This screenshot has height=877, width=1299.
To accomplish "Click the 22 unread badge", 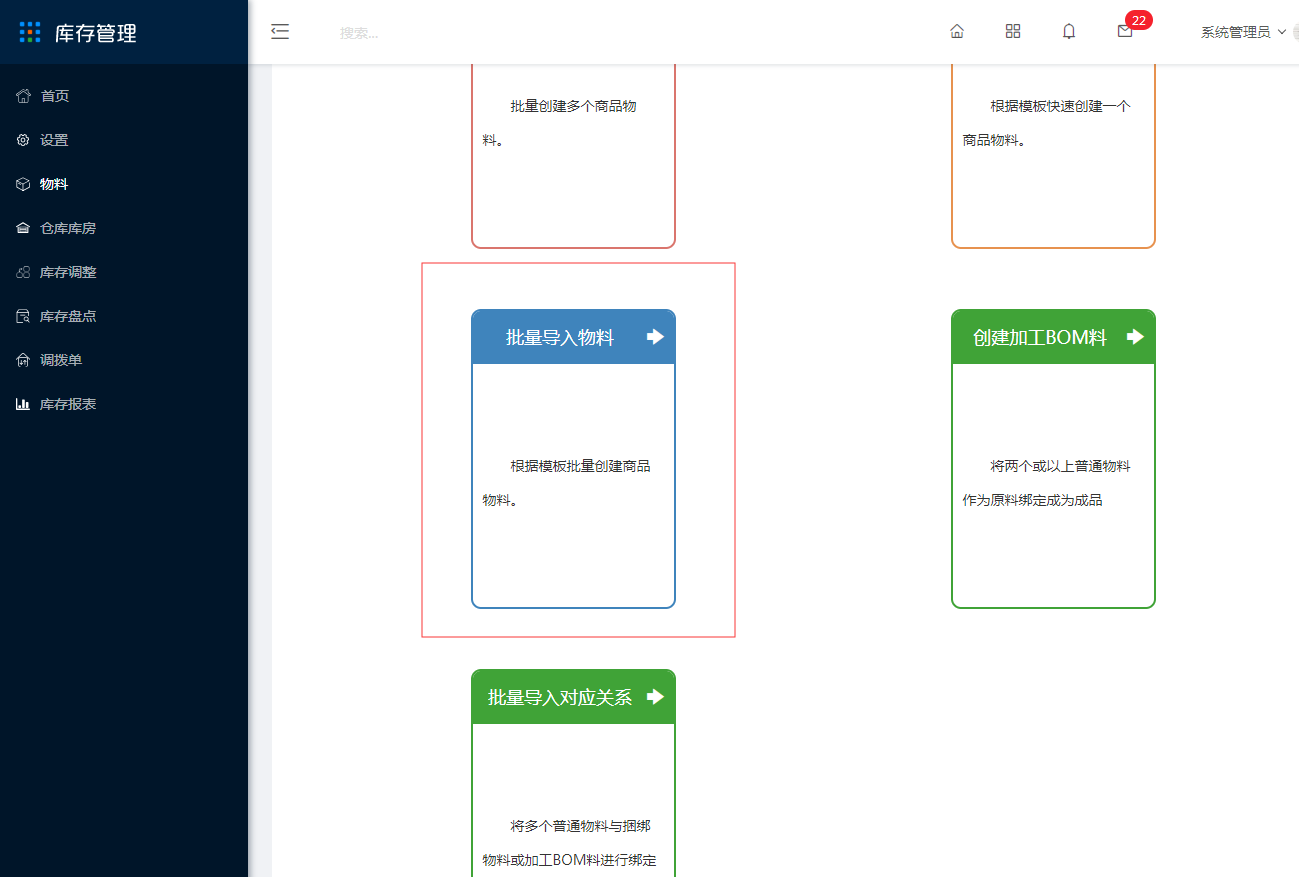I will click(x=1139, y=20).
